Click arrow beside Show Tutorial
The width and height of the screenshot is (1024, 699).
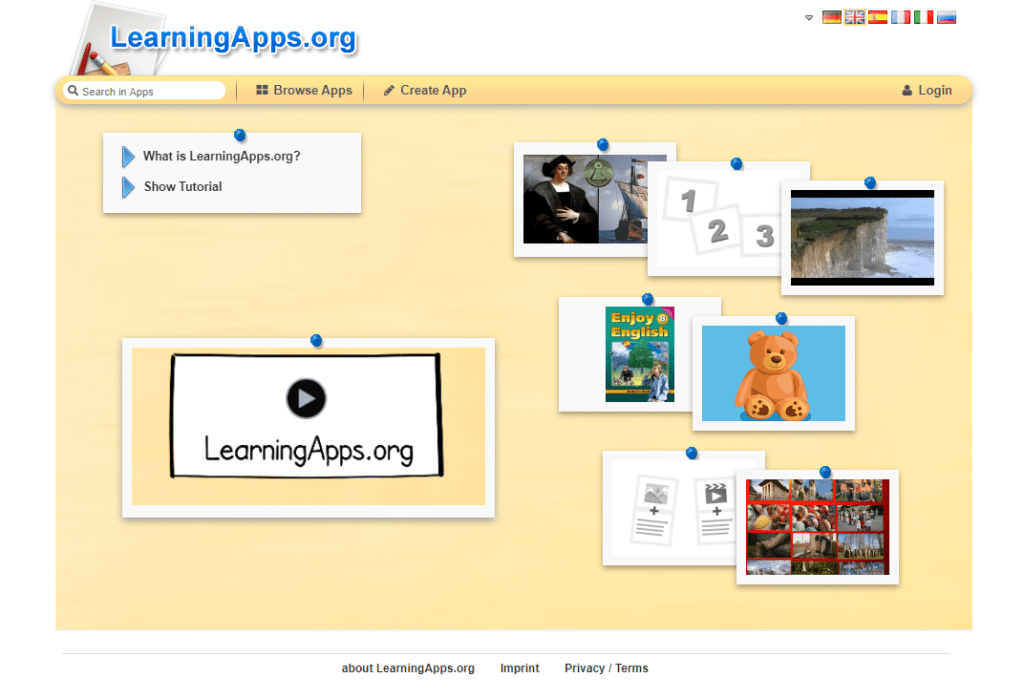(x=128, y=187)
